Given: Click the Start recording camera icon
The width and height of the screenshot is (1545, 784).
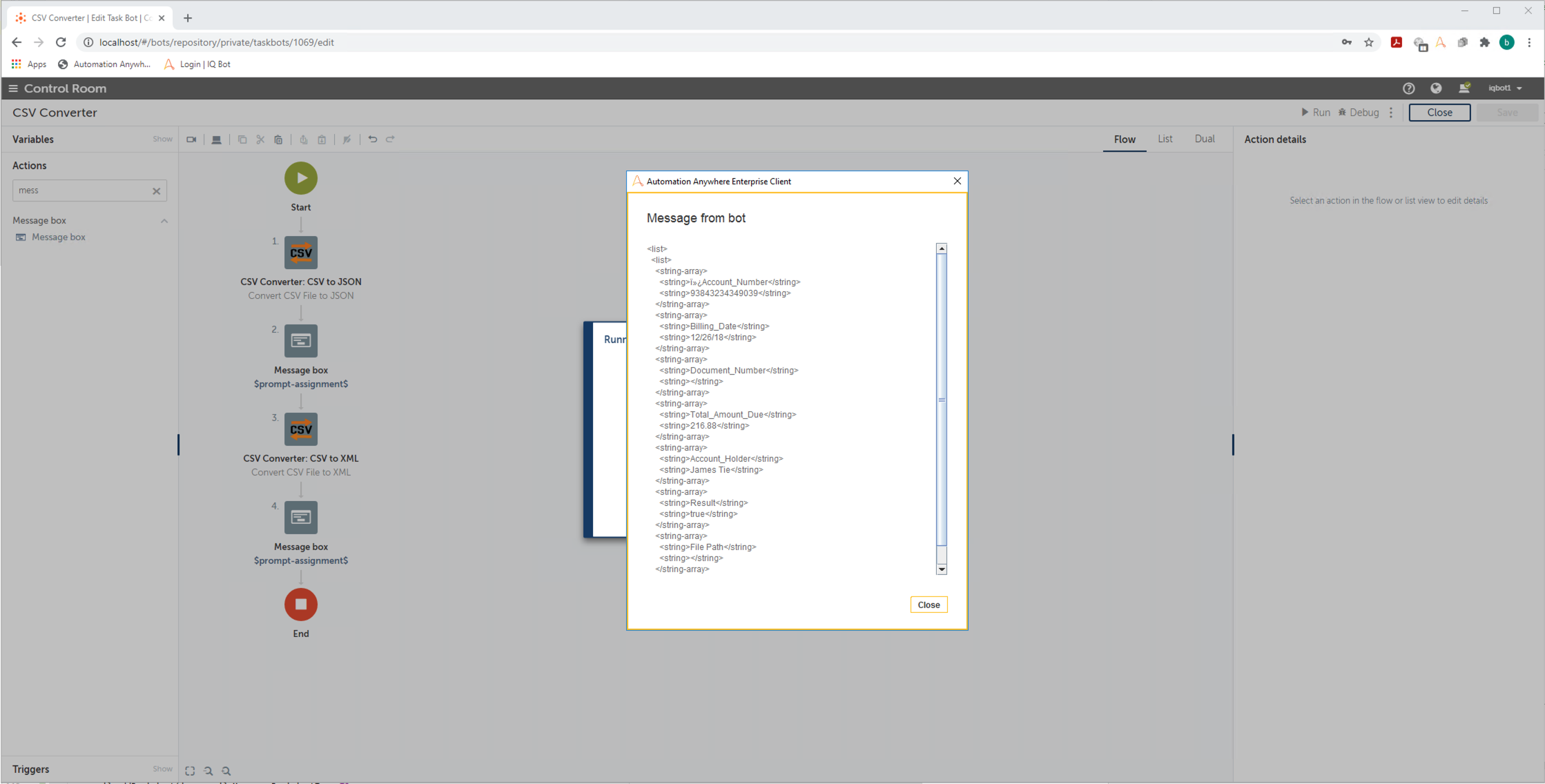Looking at the screenshot, I should pyautogui.click(x=191, y=139).
